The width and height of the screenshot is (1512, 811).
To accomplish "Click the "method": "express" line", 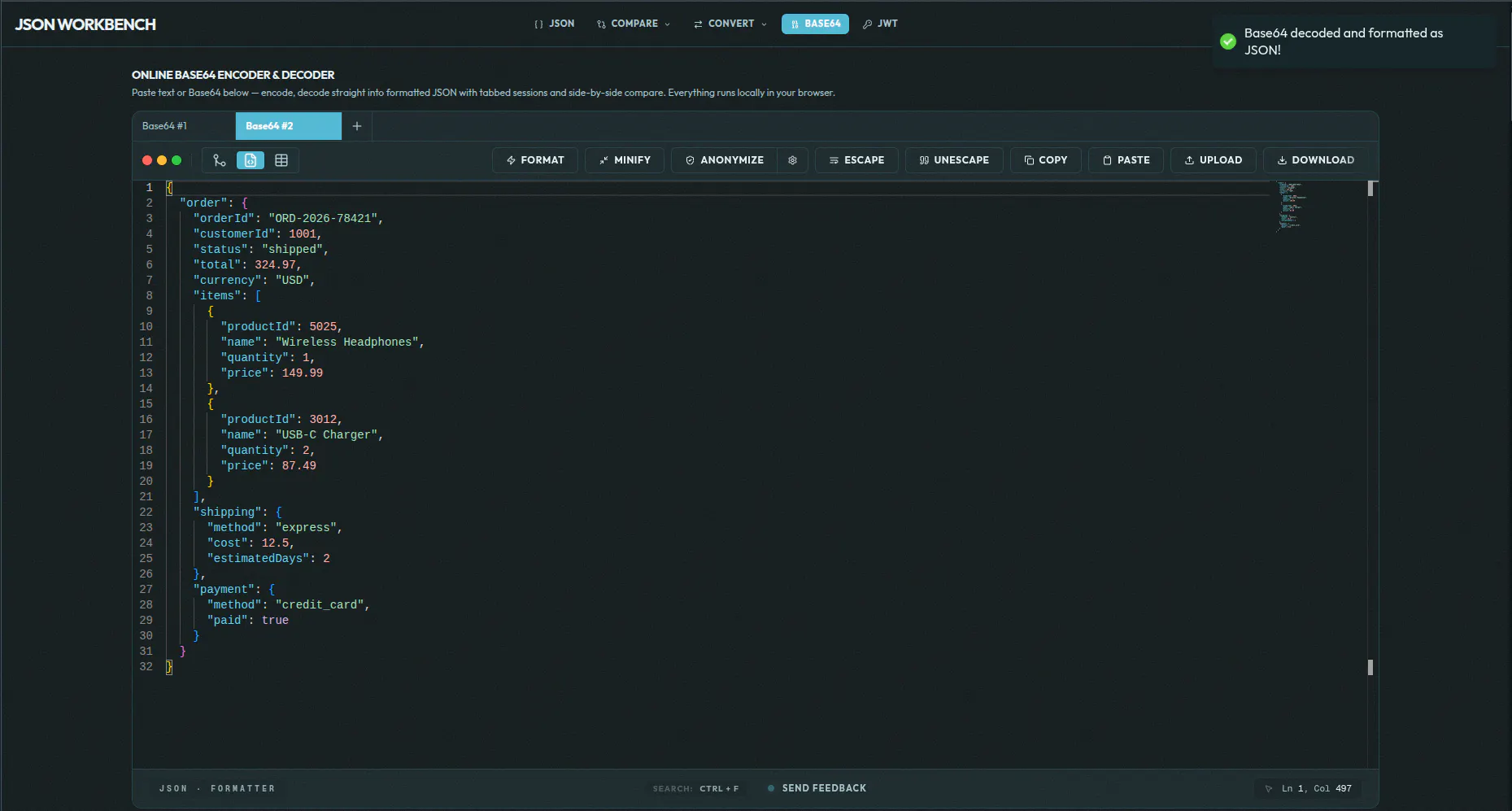I will (x=275, y=527).
